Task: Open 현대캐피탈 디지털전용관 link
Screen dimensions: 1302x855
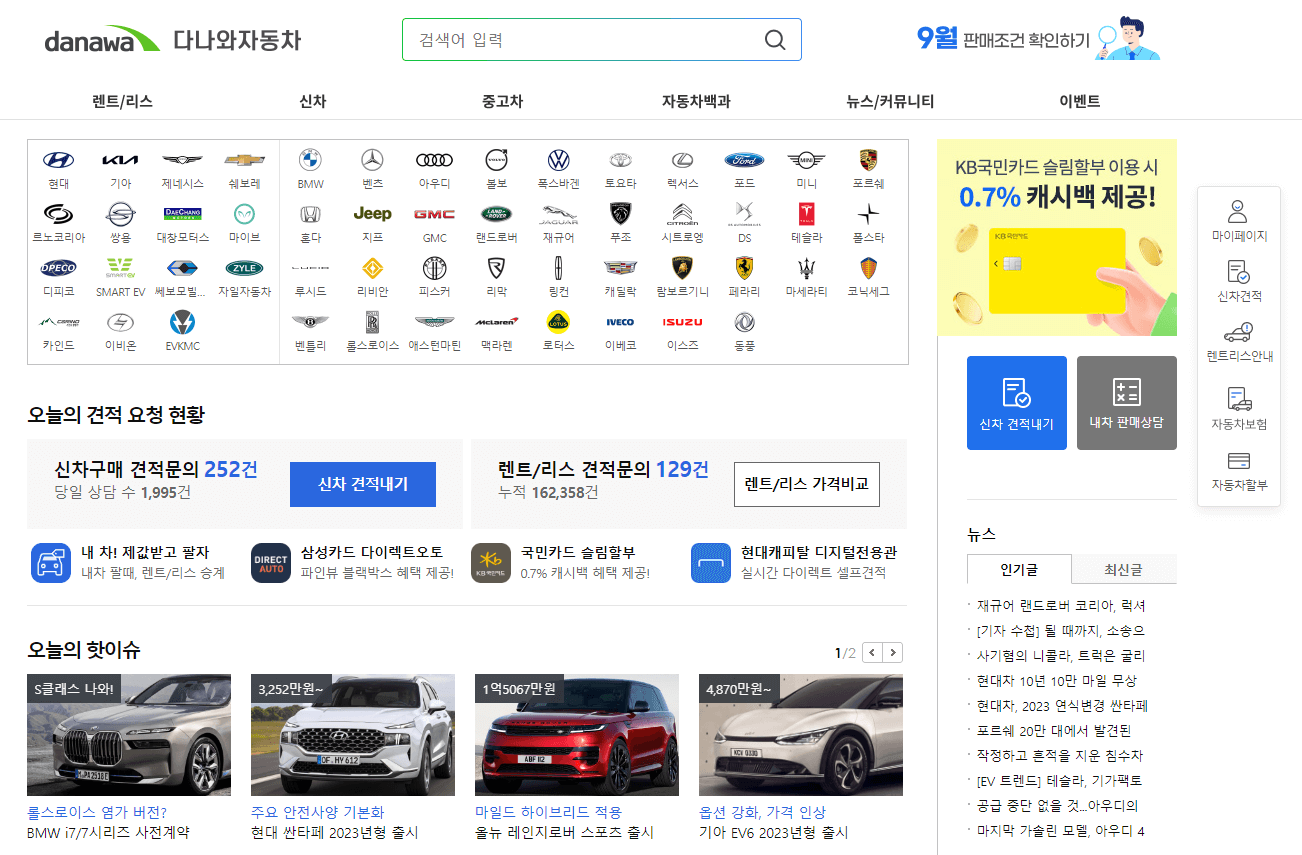Action: pos(794,563)
